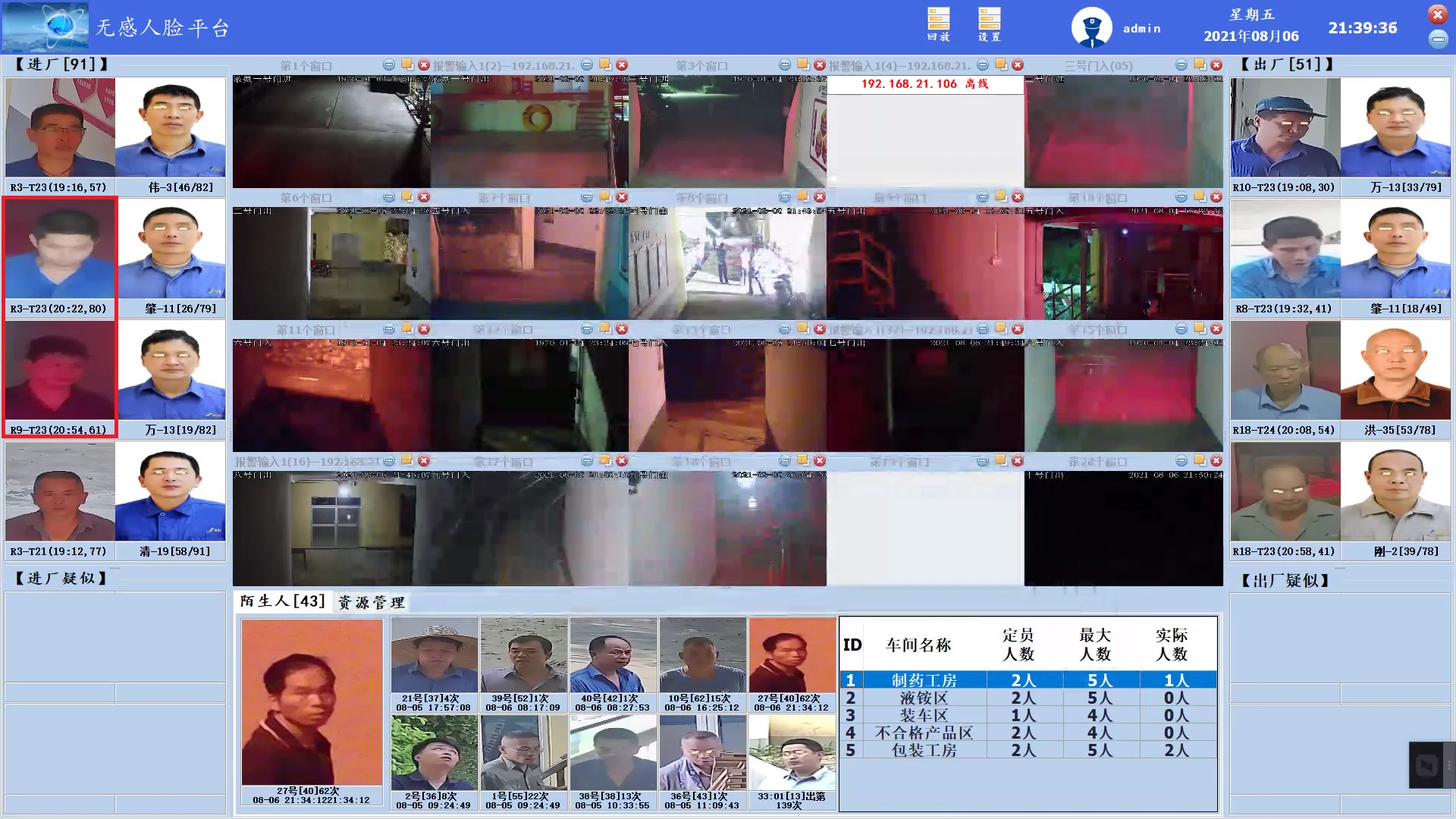1456x819 pixels.
Task: Click the floating widget icon at right edge
Action: point(1427,765)
